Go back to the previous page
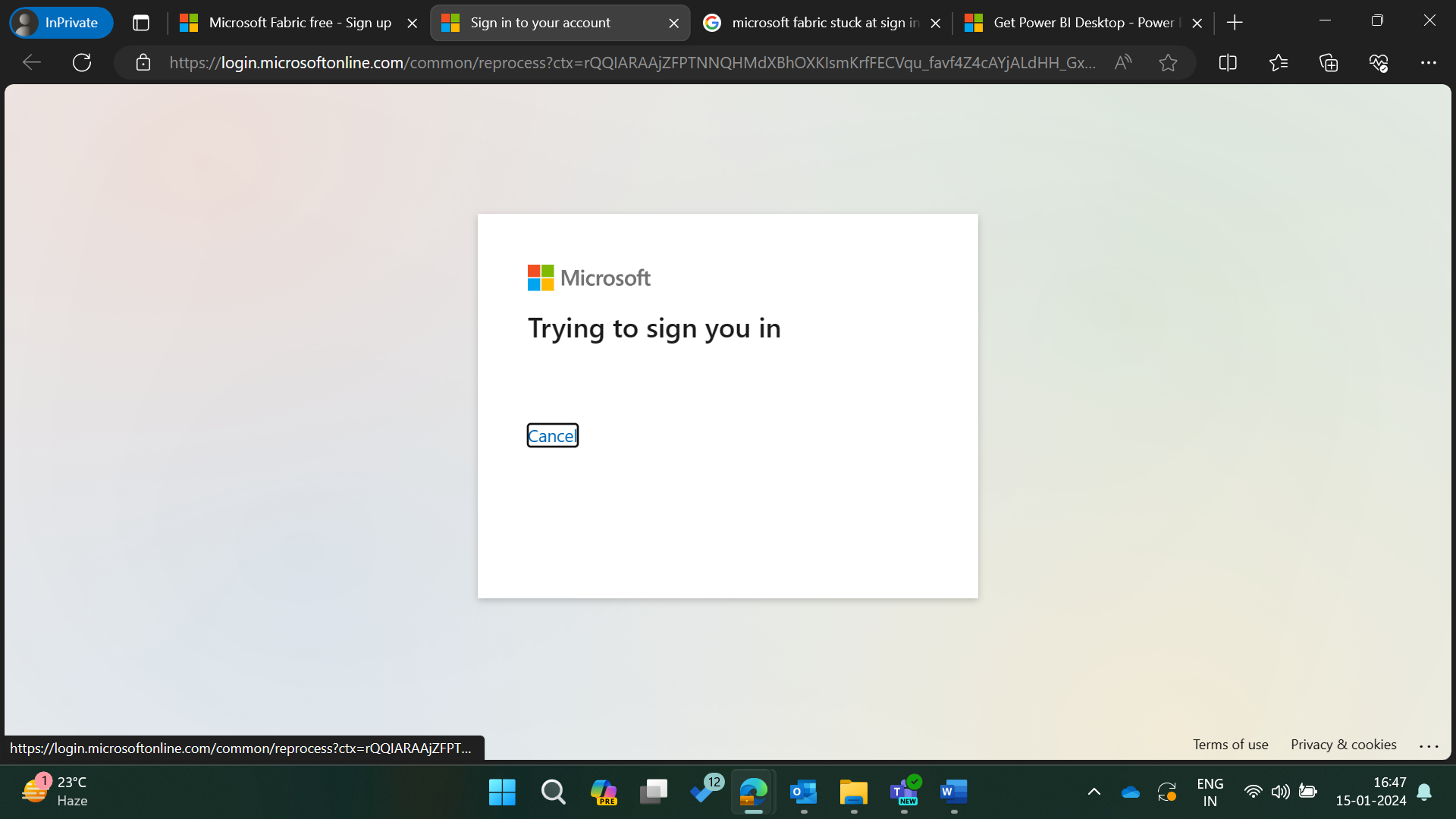This screenshot has width=1456, height=819. pos(32,63)
